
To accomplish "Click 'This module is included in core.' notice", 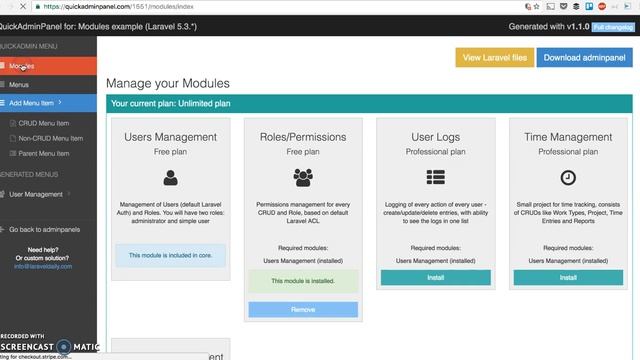I will point(171,255).
